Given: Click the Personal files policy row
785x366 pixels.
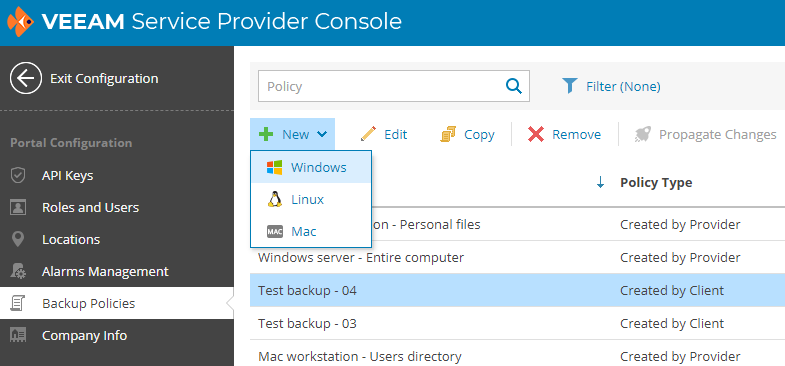Looking at the screenshot, I should point(517,224).
